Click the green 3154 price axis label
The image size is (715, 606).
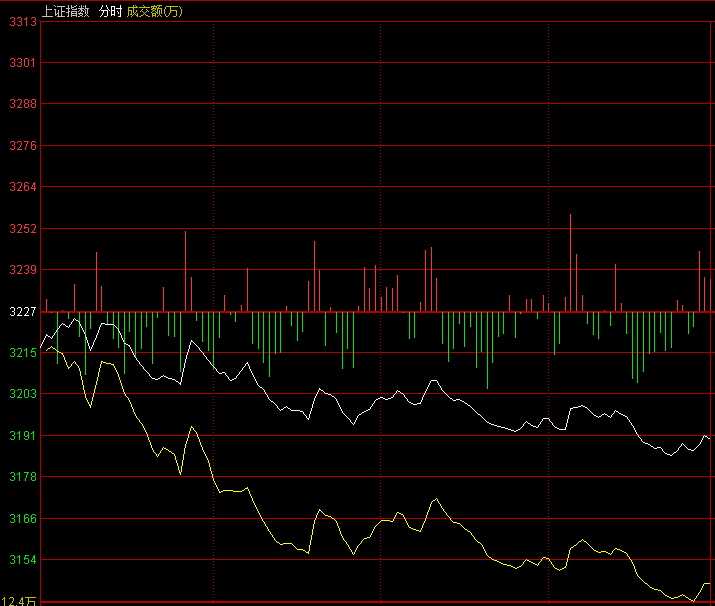[x=23, y=560]
